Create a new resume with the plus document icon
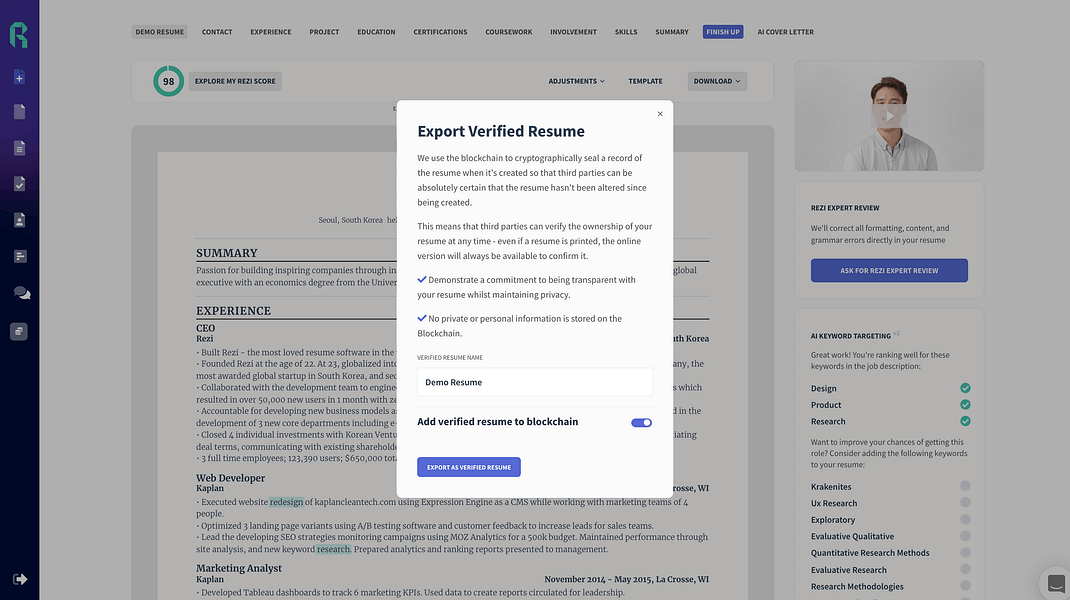The width and height of the screenshot is (1070, 600). pos(19,77)
